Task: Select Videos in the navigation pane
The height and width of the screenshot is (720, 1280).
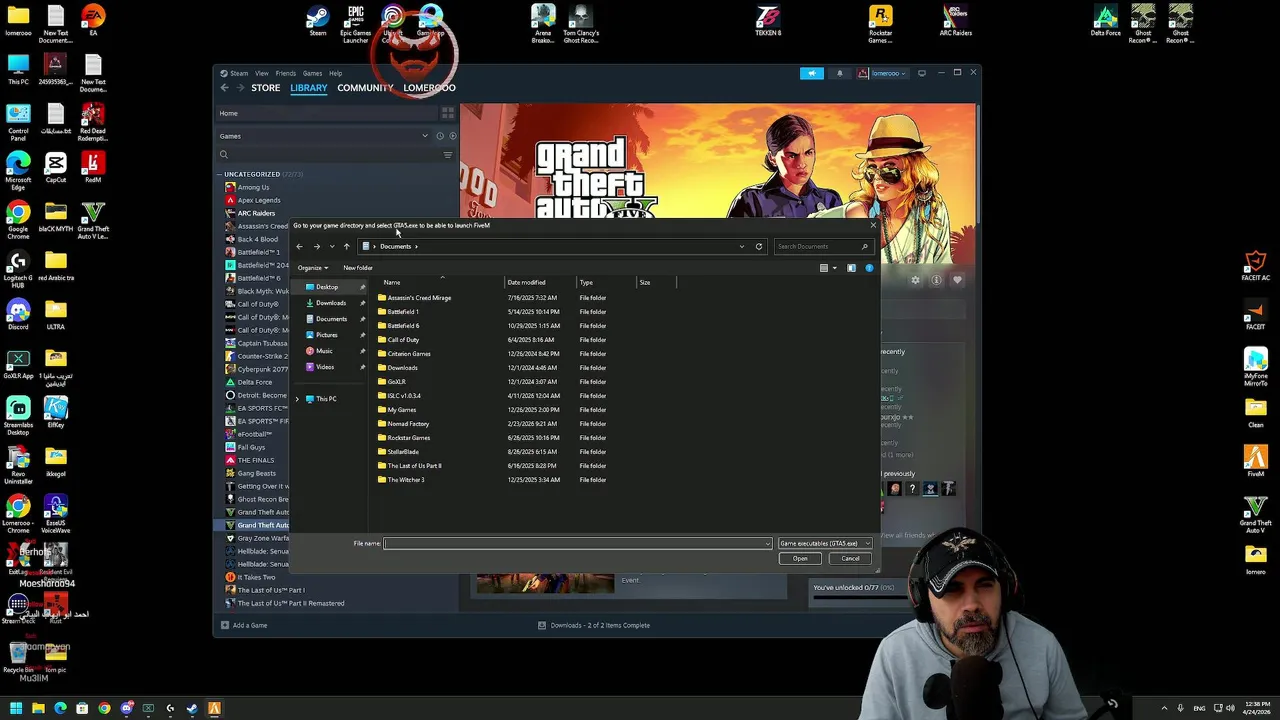Action: tap(325, 367)
